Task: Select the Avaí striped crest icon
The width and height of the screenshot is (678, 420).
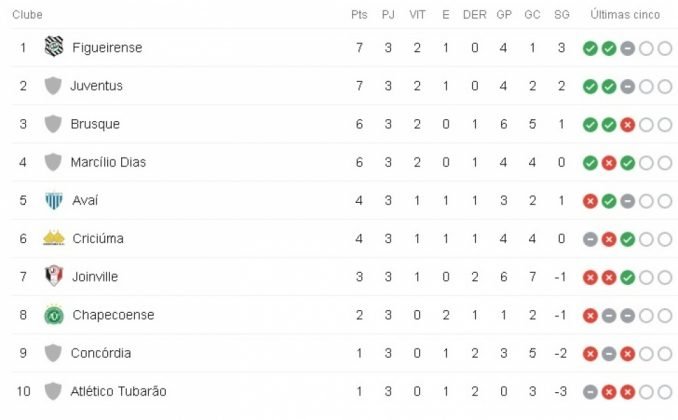Action: (x=54, y=201)
